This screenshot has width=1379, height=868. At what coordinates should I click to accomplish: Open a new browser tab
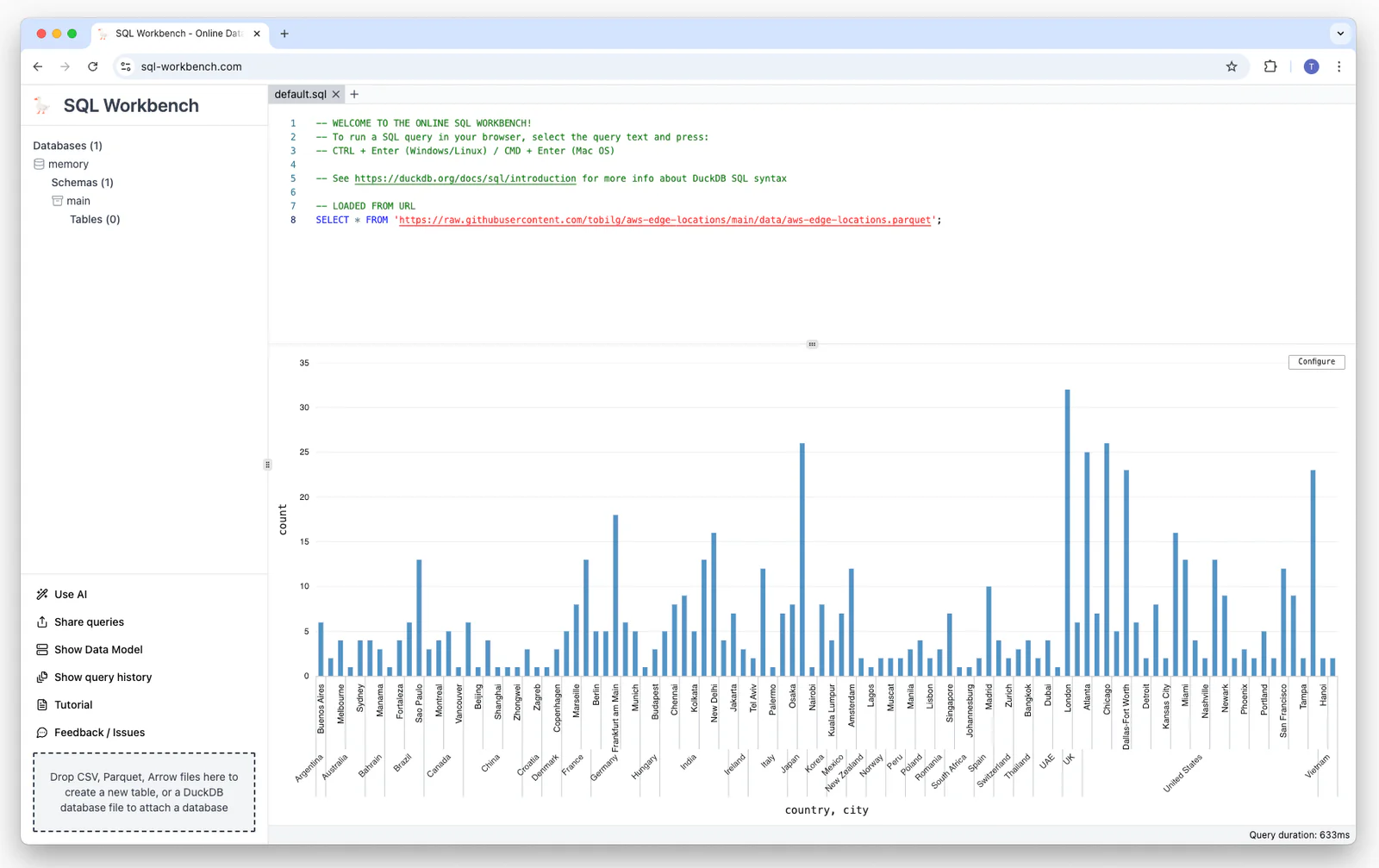(x=284, y=34)
